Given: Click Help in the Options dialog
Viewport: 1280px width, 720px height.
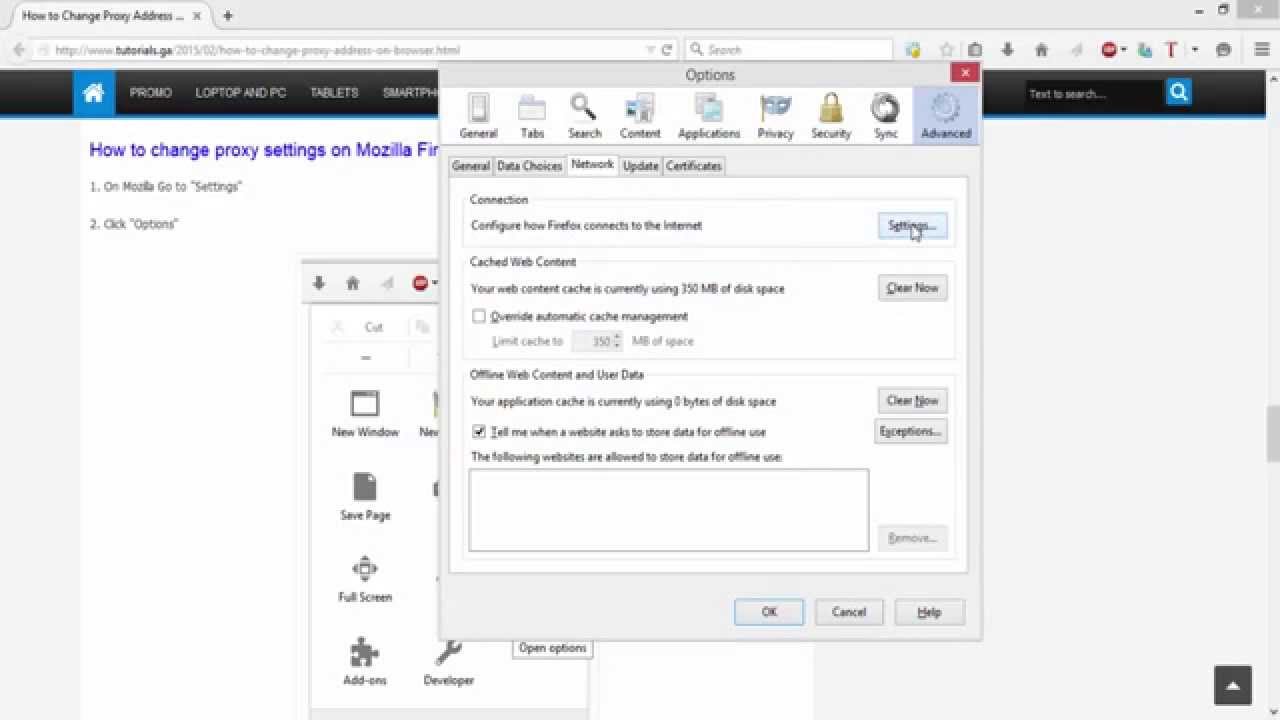Looking at the screenshot, I should [929, 612].
